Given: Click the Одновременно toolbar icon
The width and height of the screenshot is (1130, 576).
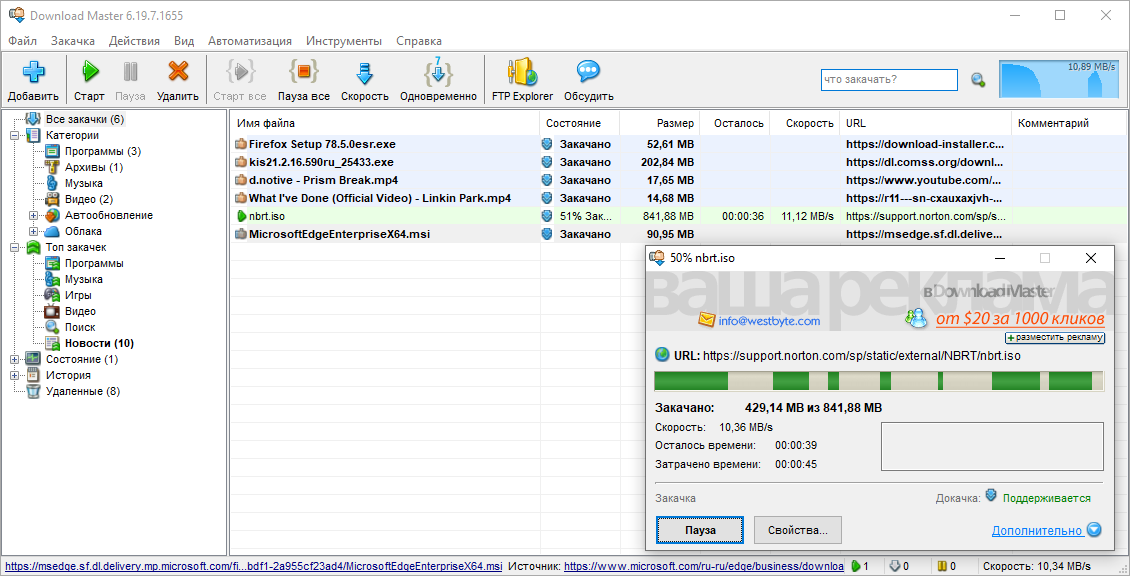Looking at the screenshot, I should coord(438,71).
